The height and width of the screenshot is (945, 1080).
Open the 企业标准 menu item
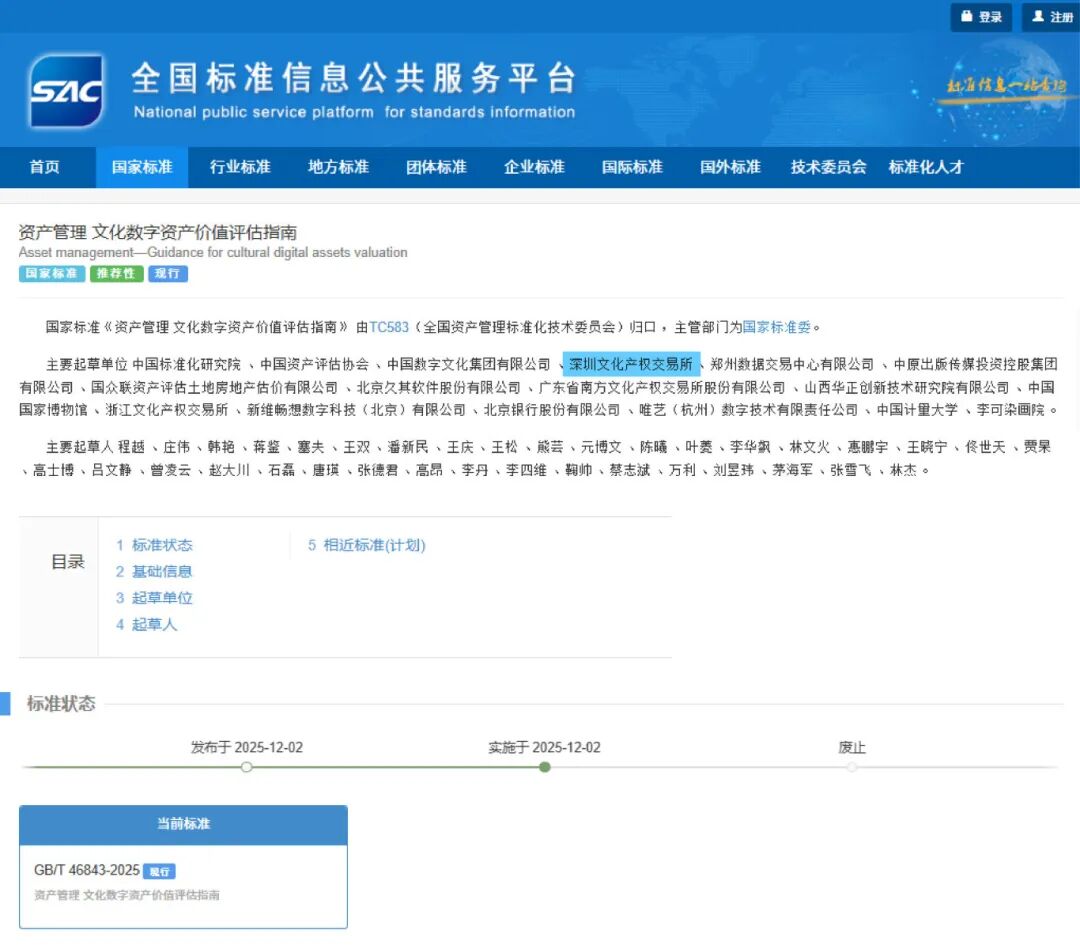(x=534, y=167)
